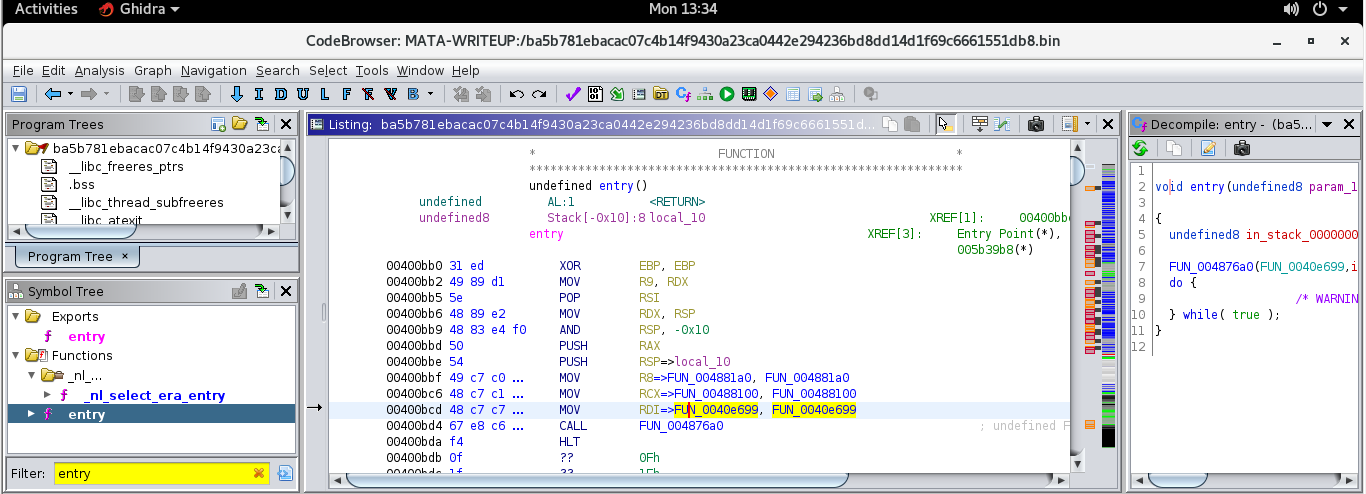1366x494 pixels.
Task: Open the back navigation history dropdown
Action: point(70,94)
